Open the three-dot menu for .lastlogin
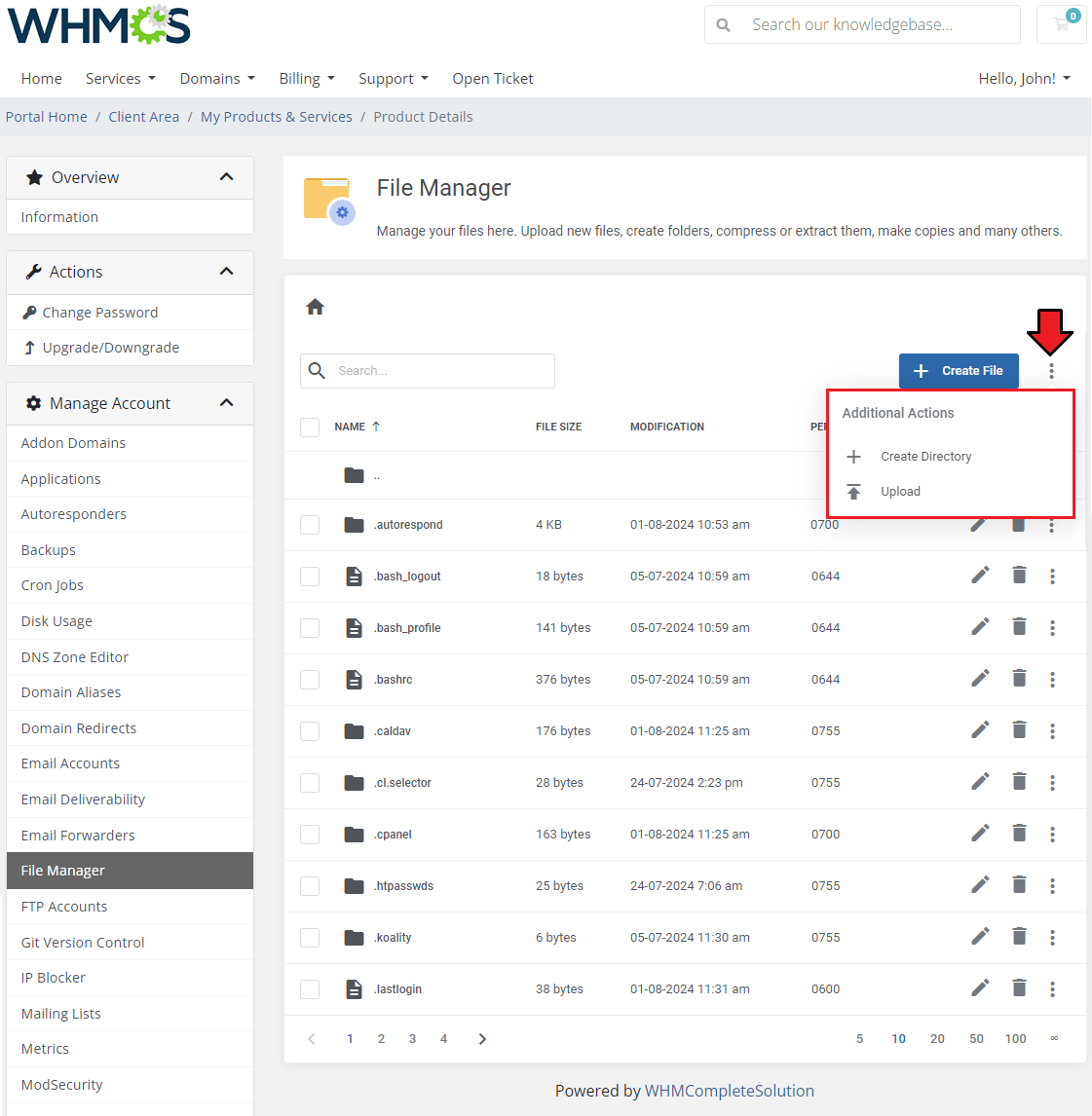This screenshot has height=1116, width=1092. 1052,989
